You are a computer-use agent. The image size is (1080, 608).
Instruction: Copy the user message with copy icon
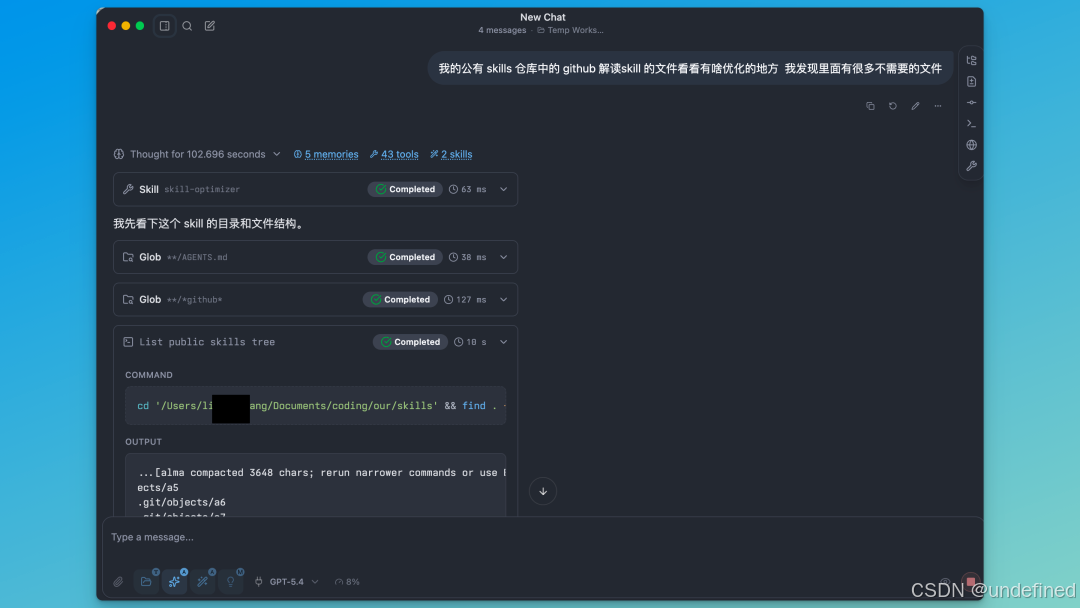(871, 106)
